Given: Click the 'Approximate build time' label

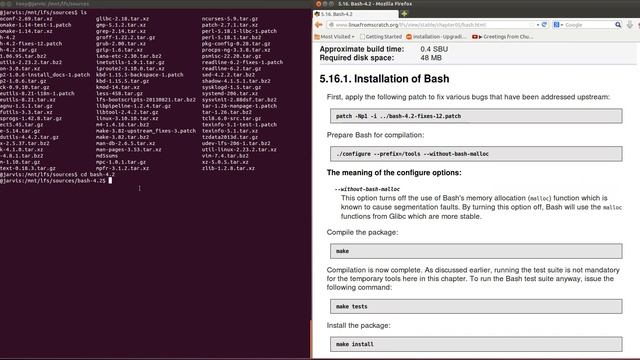Looking at the screenshot, I should coord(362,49).
